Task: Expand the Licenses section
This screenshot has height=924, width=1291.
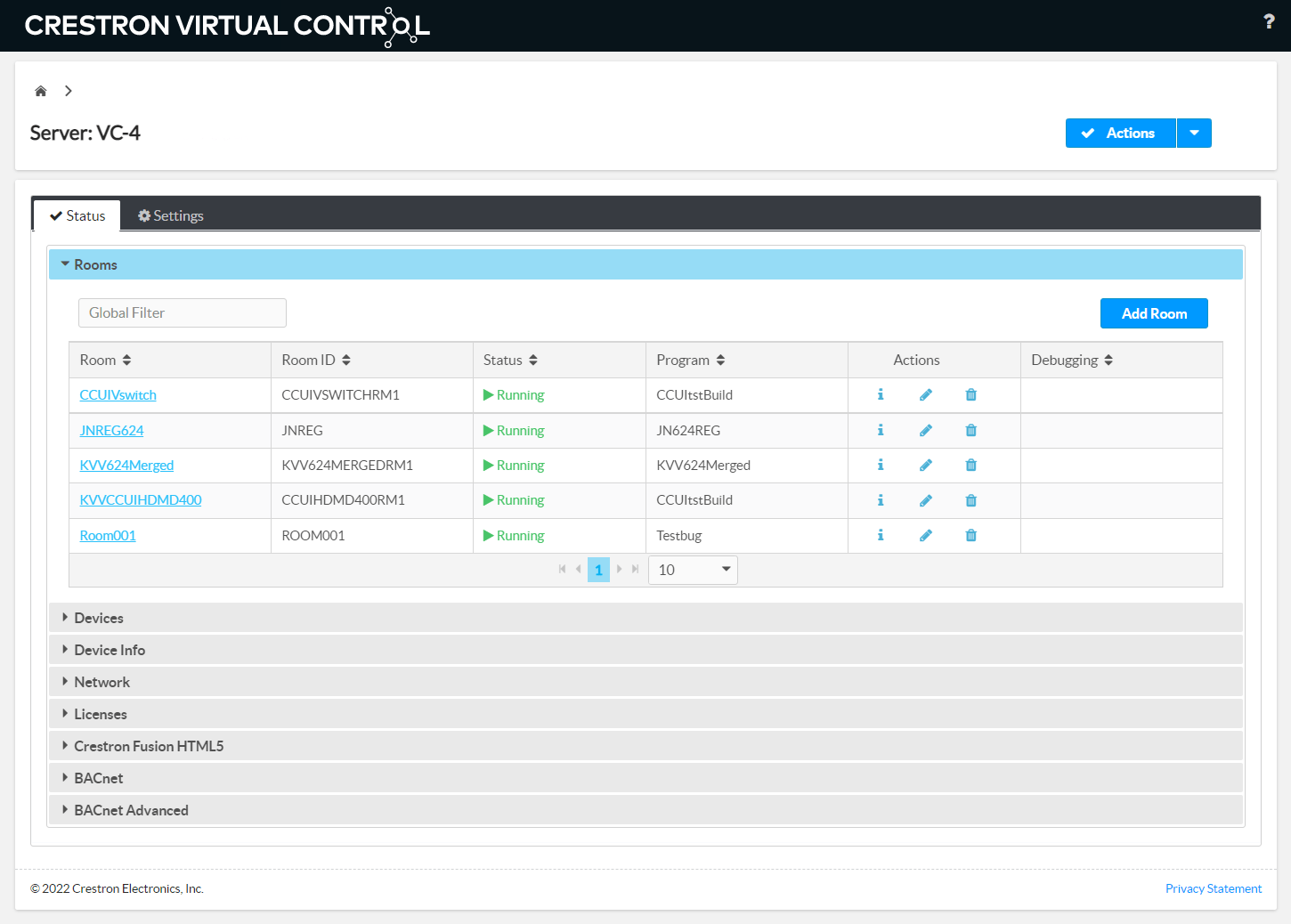Action: pyautogui.click(x=645, y=714)
